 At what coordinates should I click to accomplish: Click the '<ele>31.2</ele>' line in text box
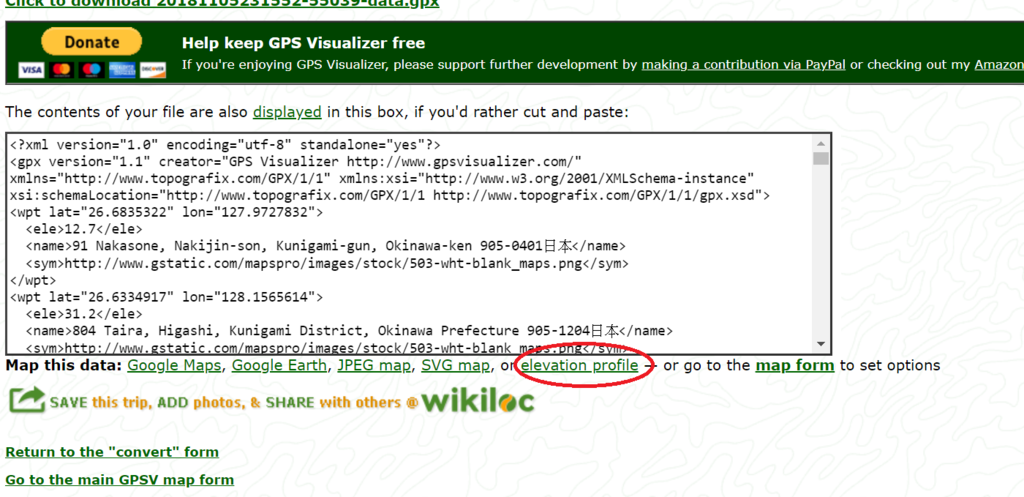pyautogui.click(x=84, y=314)
